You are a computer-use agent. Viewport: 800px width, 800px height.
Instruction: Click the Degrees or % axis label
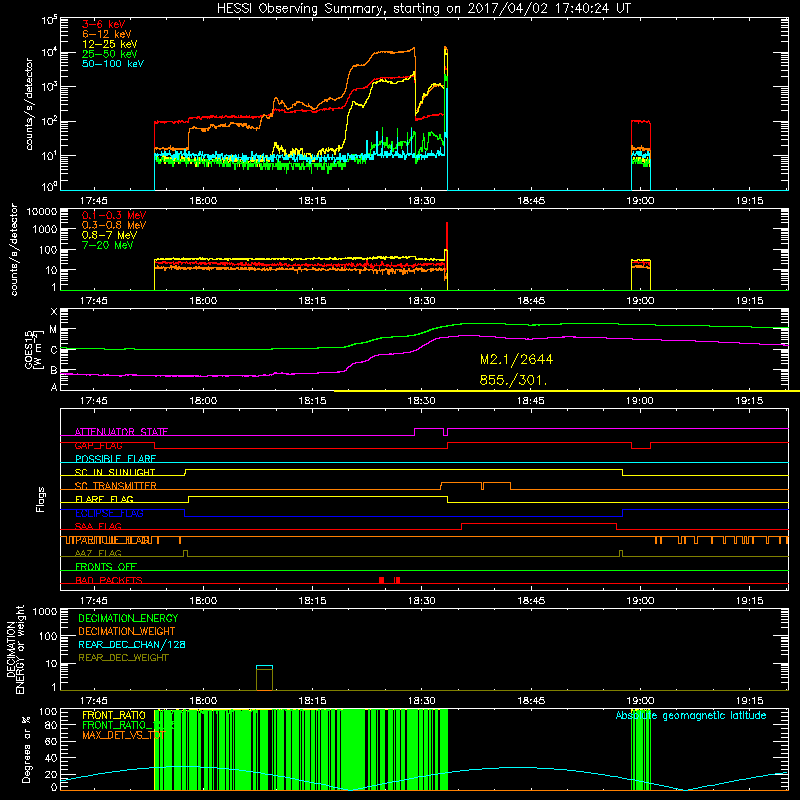26,749
